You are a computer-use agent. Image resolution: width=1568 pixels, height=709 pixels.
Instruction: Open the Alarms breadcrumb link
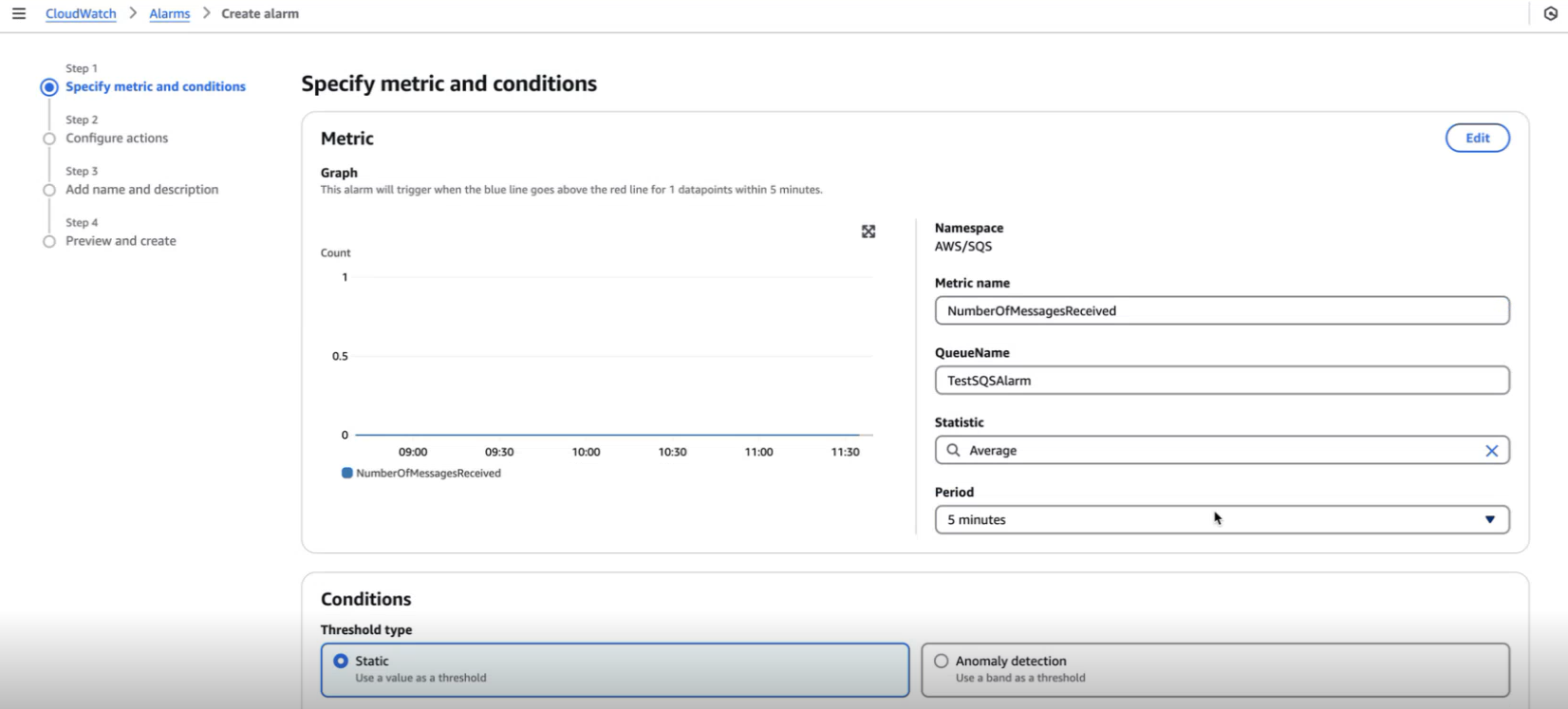[170, 13]
